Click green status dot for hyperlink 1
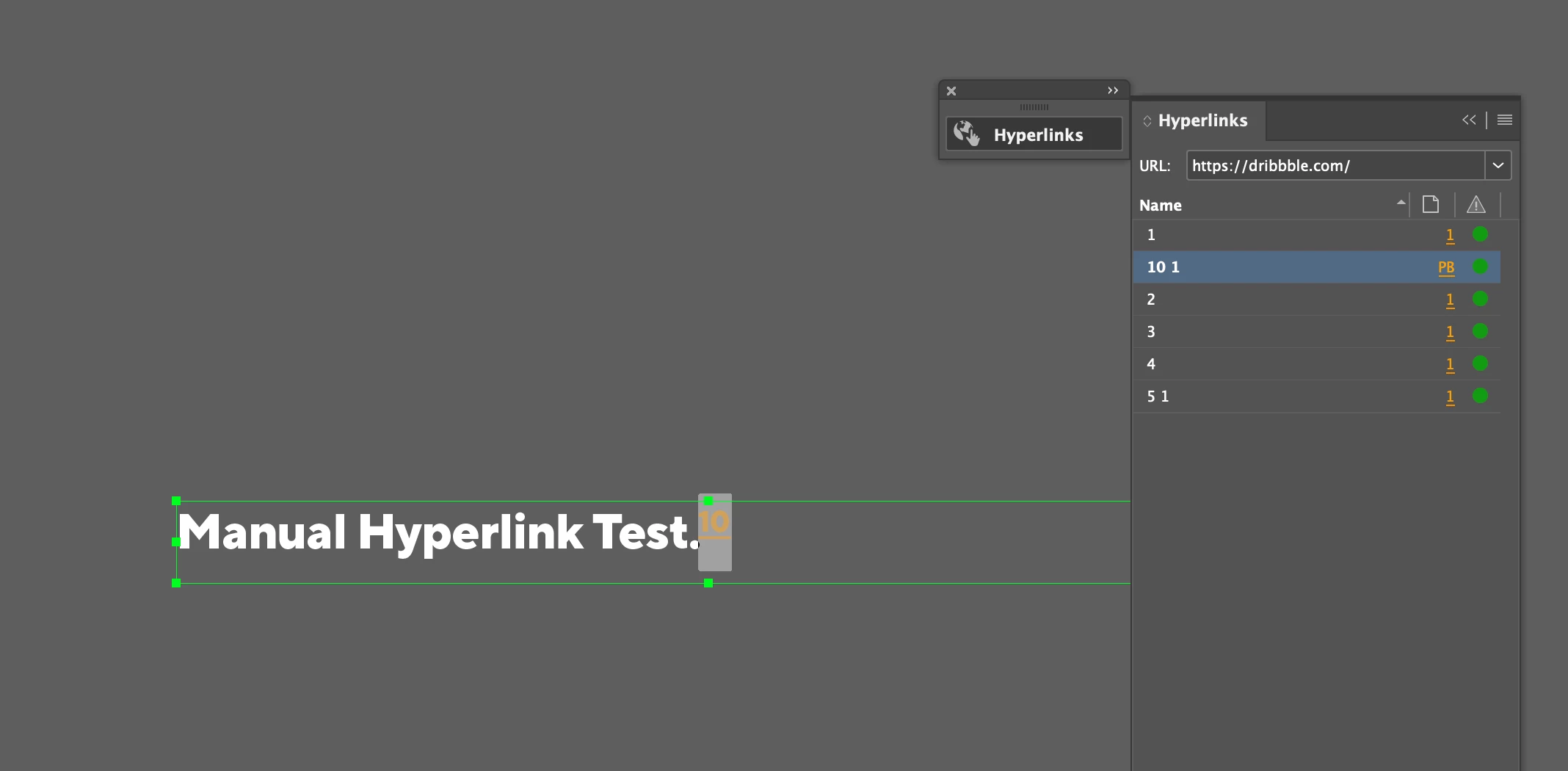1568x771 pixels. pyautogui.click(x=1480, y=234)
